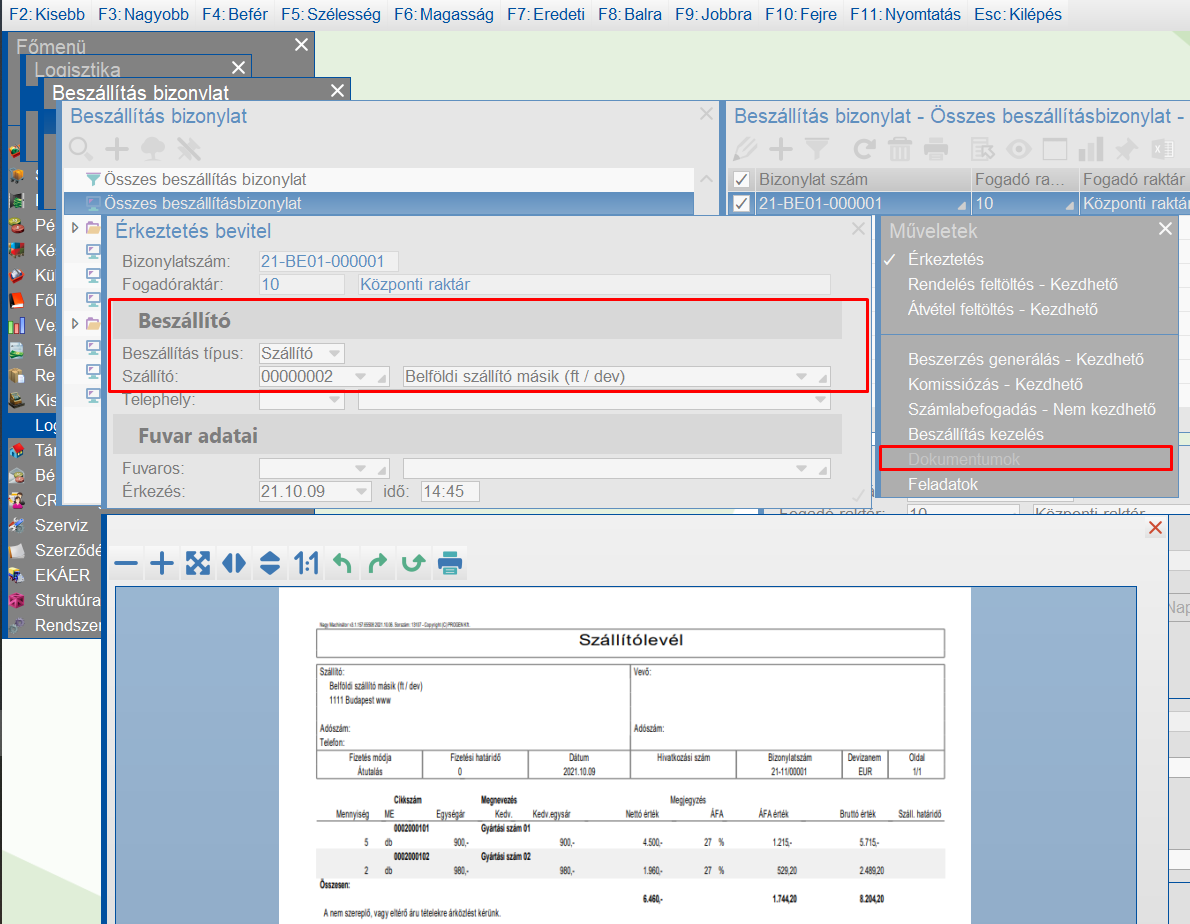Viewport: 1190px width, 924px height.
Task: Reset zoom with the 1:1 icon
Action: coord(306,564)
